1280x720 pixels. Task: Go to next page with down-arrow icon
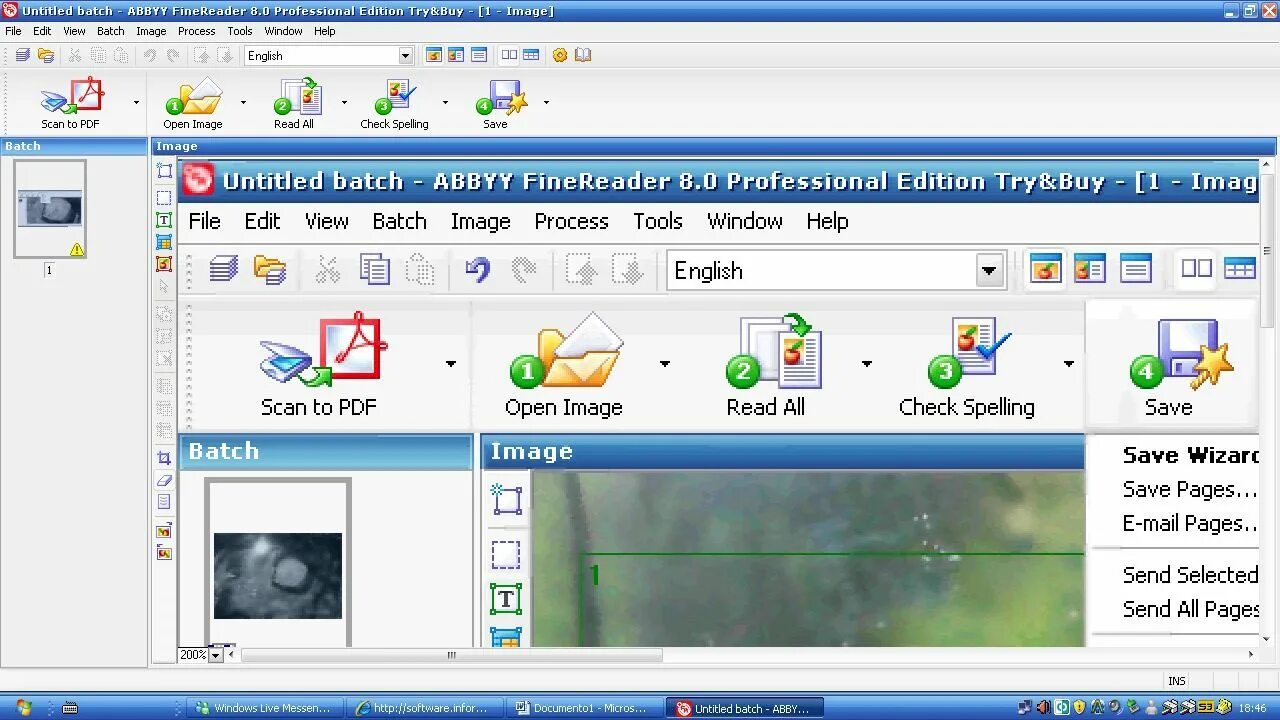tap(225, 56)
